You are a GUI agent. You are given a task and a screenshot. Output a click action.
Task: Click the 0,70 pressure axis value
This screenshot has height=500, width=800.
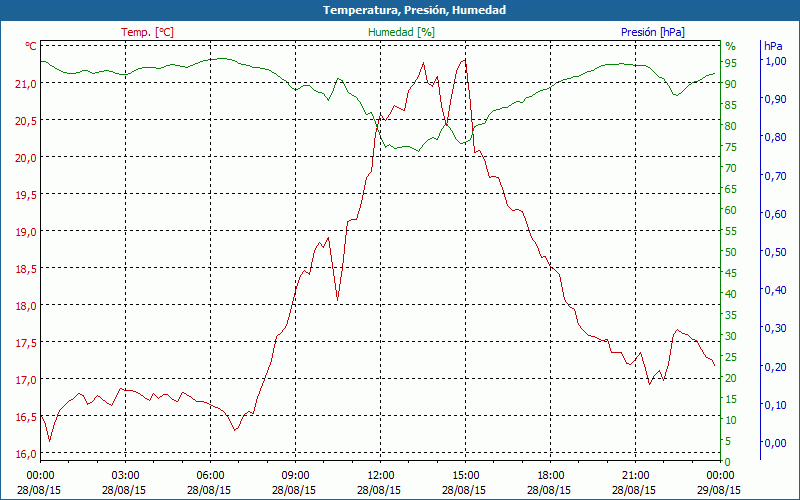(775, 176)
